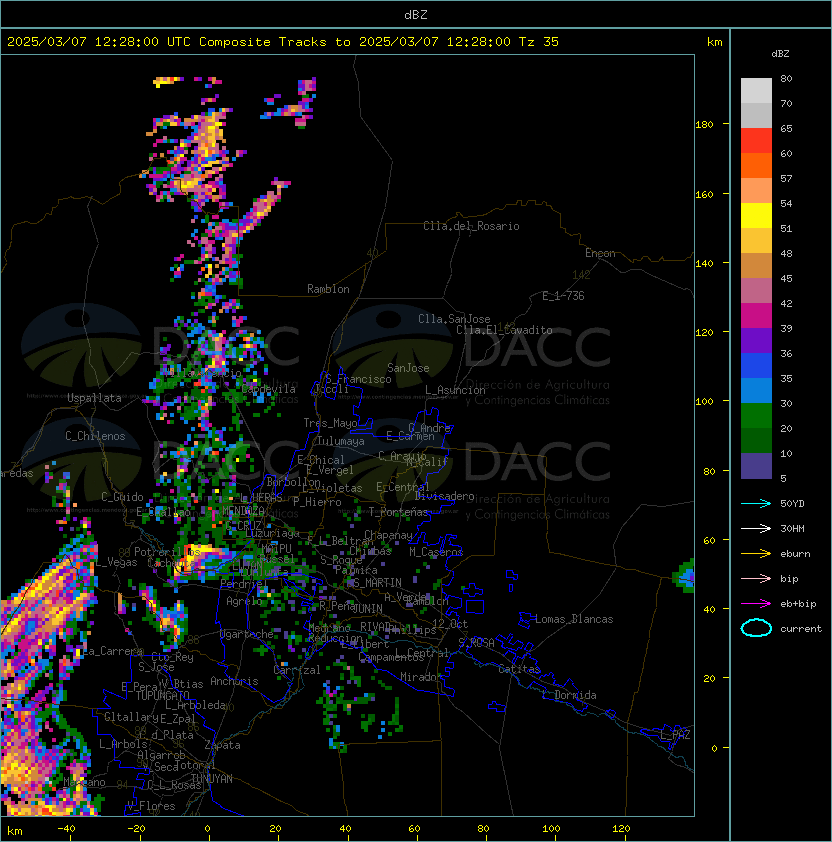This screenshot has width=832, height=842.
Task: Select the yellow eburn arrow legend icon
Action: 756,554
